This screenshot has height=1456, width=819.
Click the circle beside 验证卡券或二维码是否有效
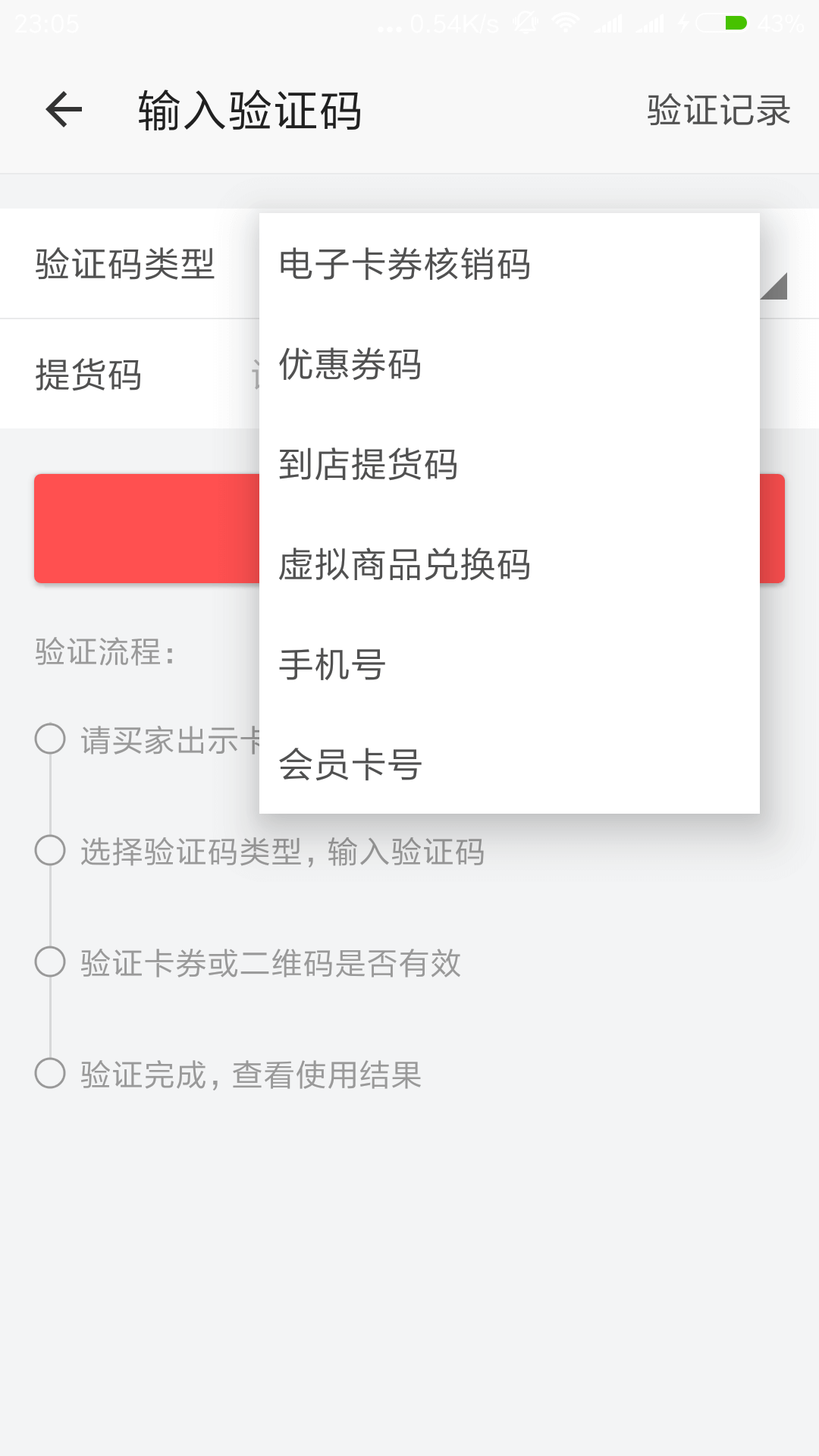point(50,962)
